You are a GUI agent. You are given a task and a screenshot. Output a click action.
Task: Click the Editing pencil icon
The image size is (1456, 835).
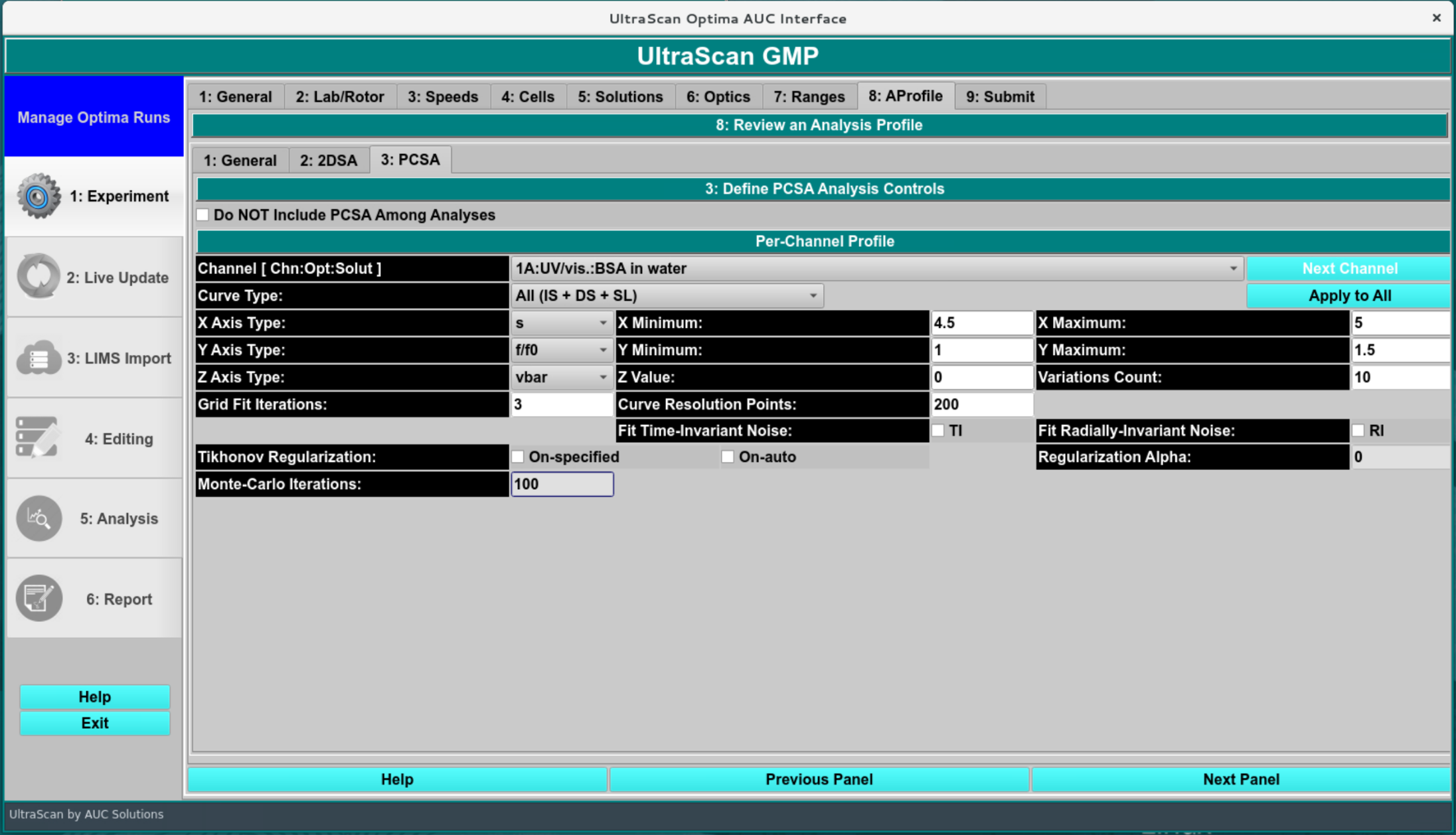pos(37,438)
